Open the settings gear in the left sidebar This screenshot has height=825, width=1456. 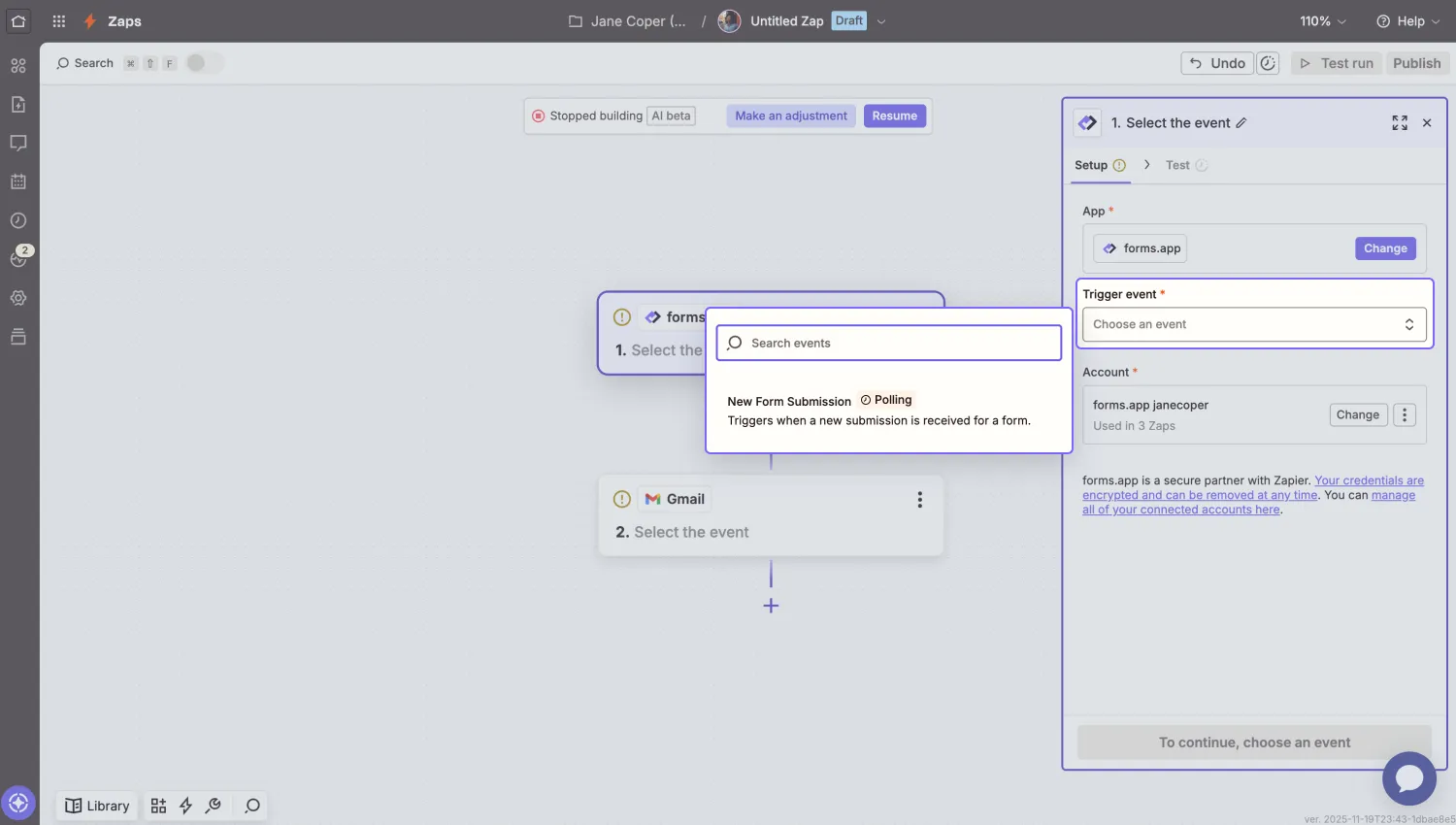pos(18,298)
